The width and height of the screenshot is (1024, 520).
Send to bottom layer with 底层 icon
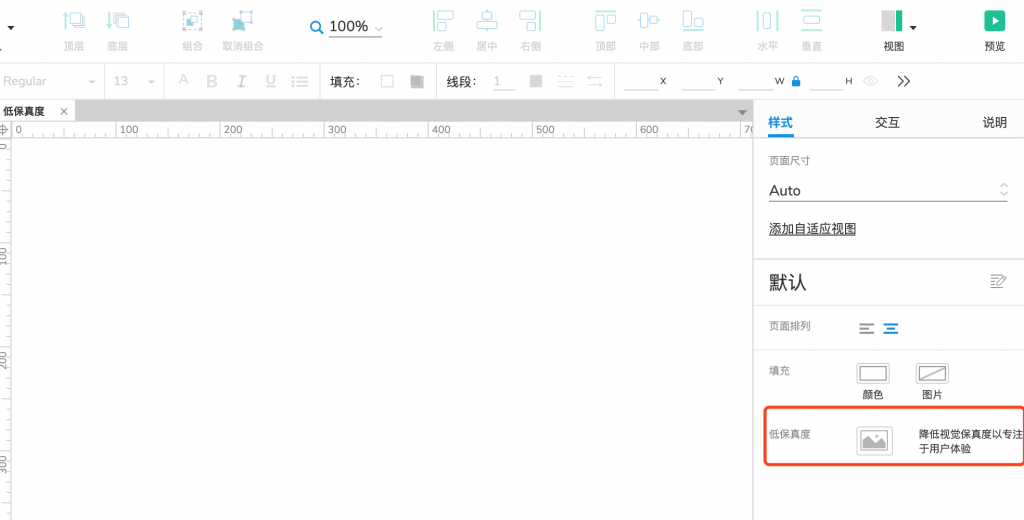click(x=117, y=22)
